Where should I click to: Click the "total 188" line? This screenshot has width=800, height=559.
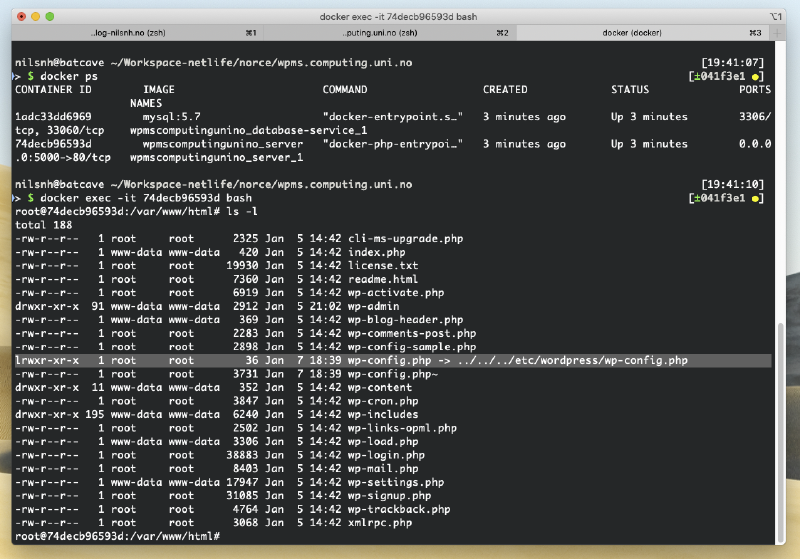pos(43,225)
